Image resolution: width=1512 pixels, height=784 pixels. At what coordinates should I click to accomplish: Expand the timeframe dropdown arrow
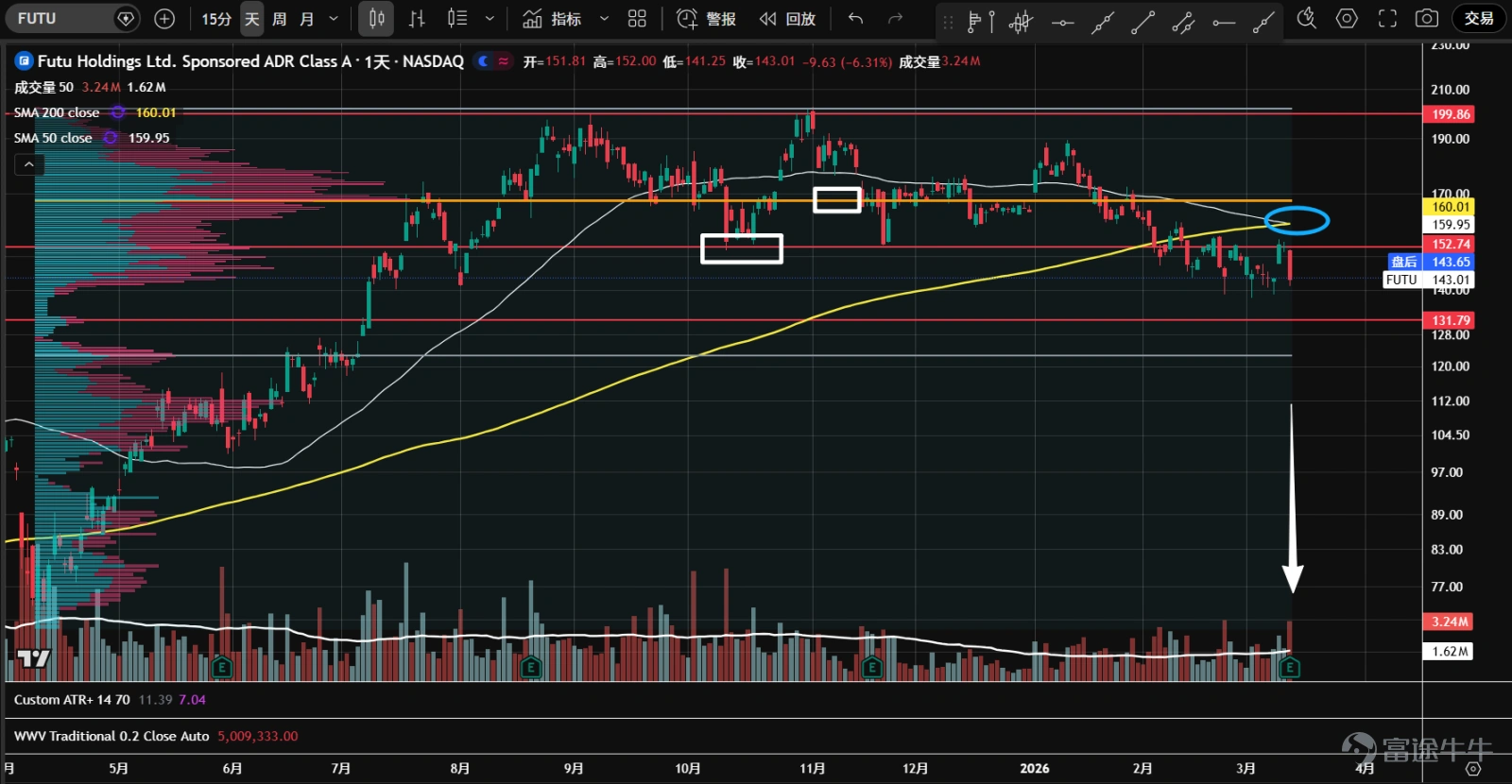point(334,19)
